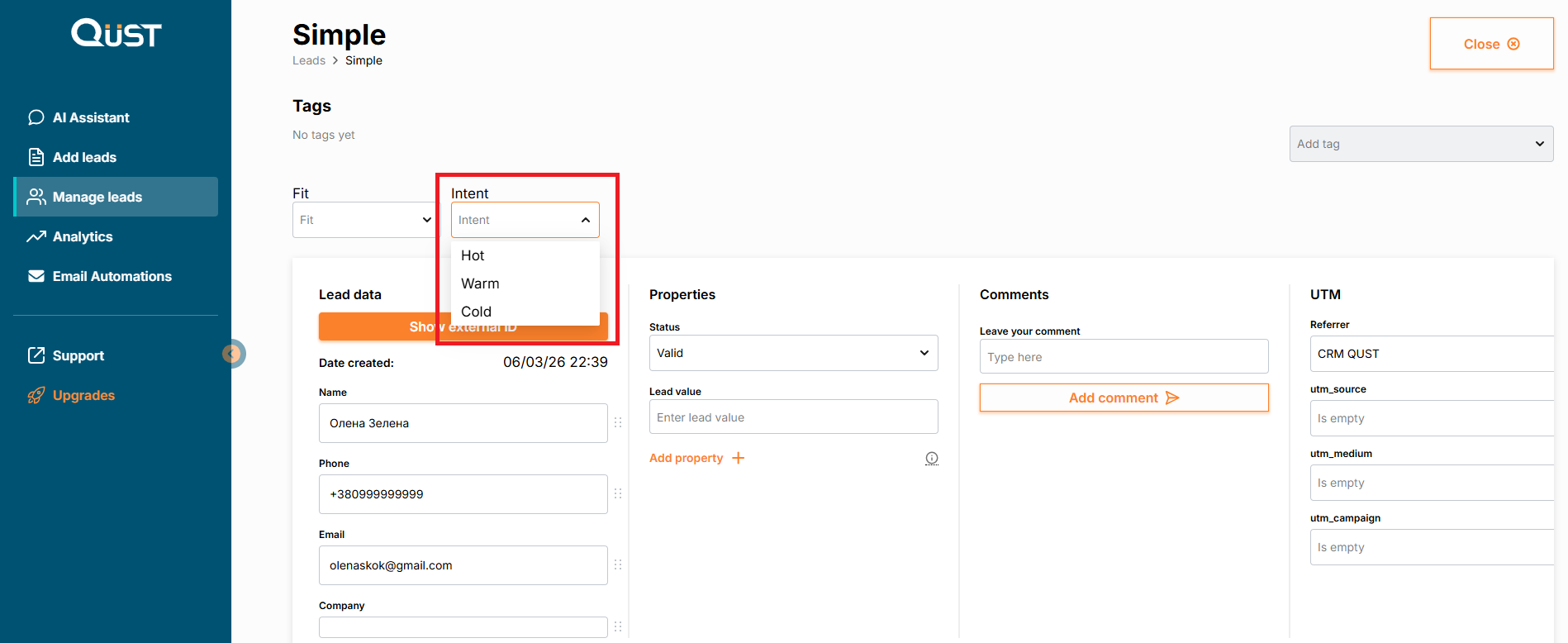
Task: Open Email Automations in sidebar
Action: pyautogui.click(x=112, y=276)
